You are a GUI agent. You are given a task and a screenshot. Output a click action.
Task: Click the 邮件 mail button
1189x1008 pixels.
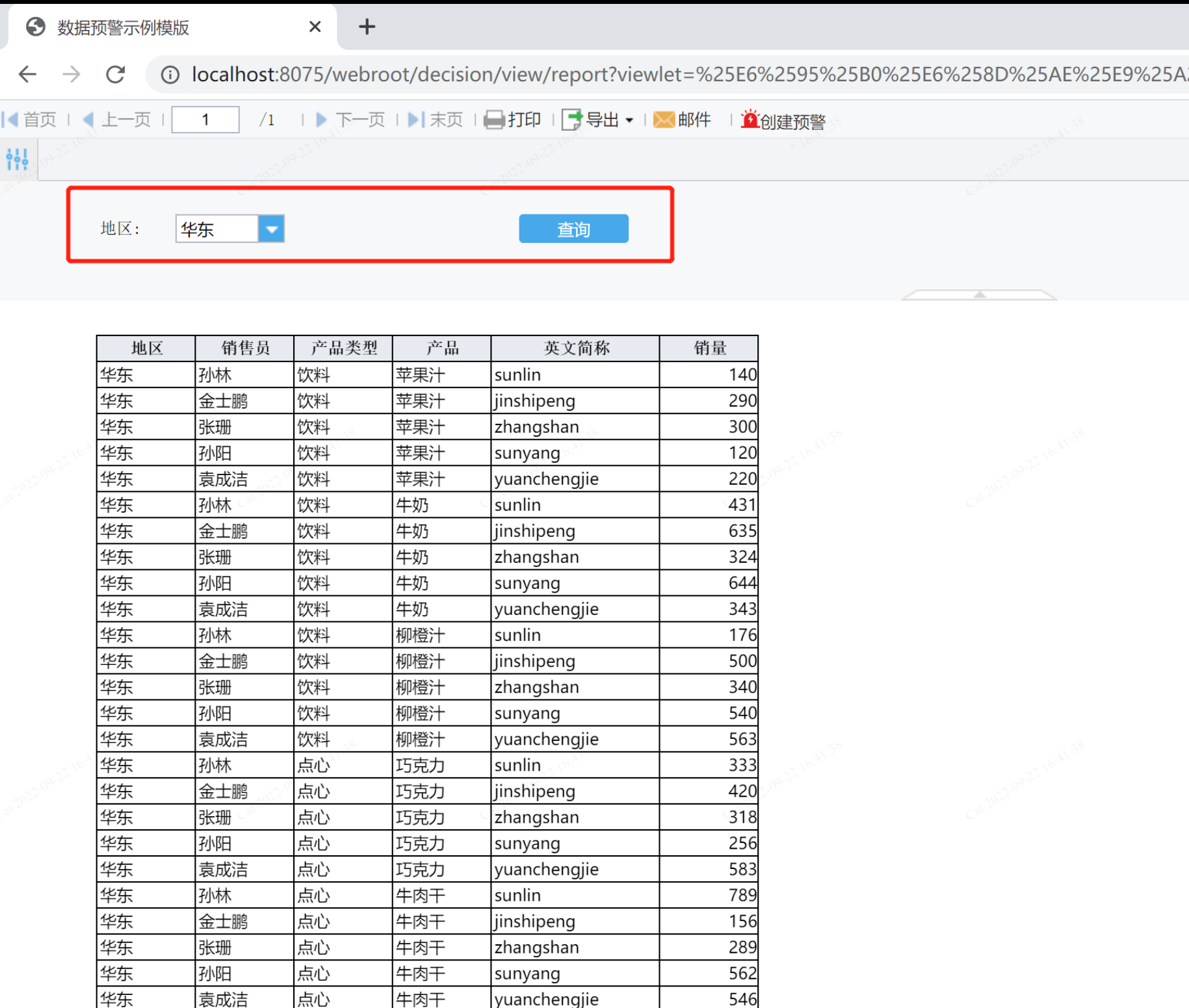tap(682, 120)
